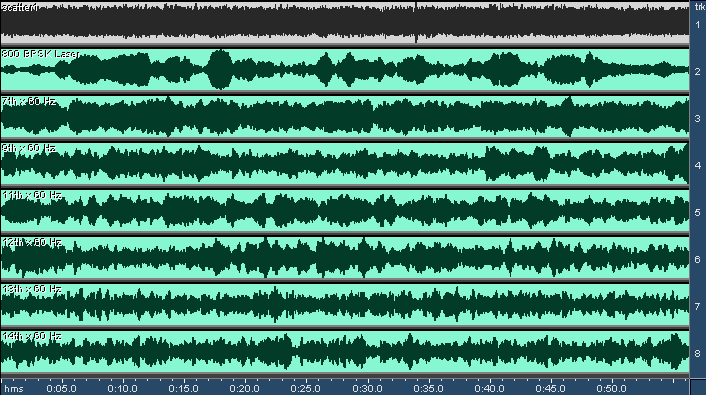Click the trk column header
Viewport: 706px width, 395px height.
click(700, 7)
